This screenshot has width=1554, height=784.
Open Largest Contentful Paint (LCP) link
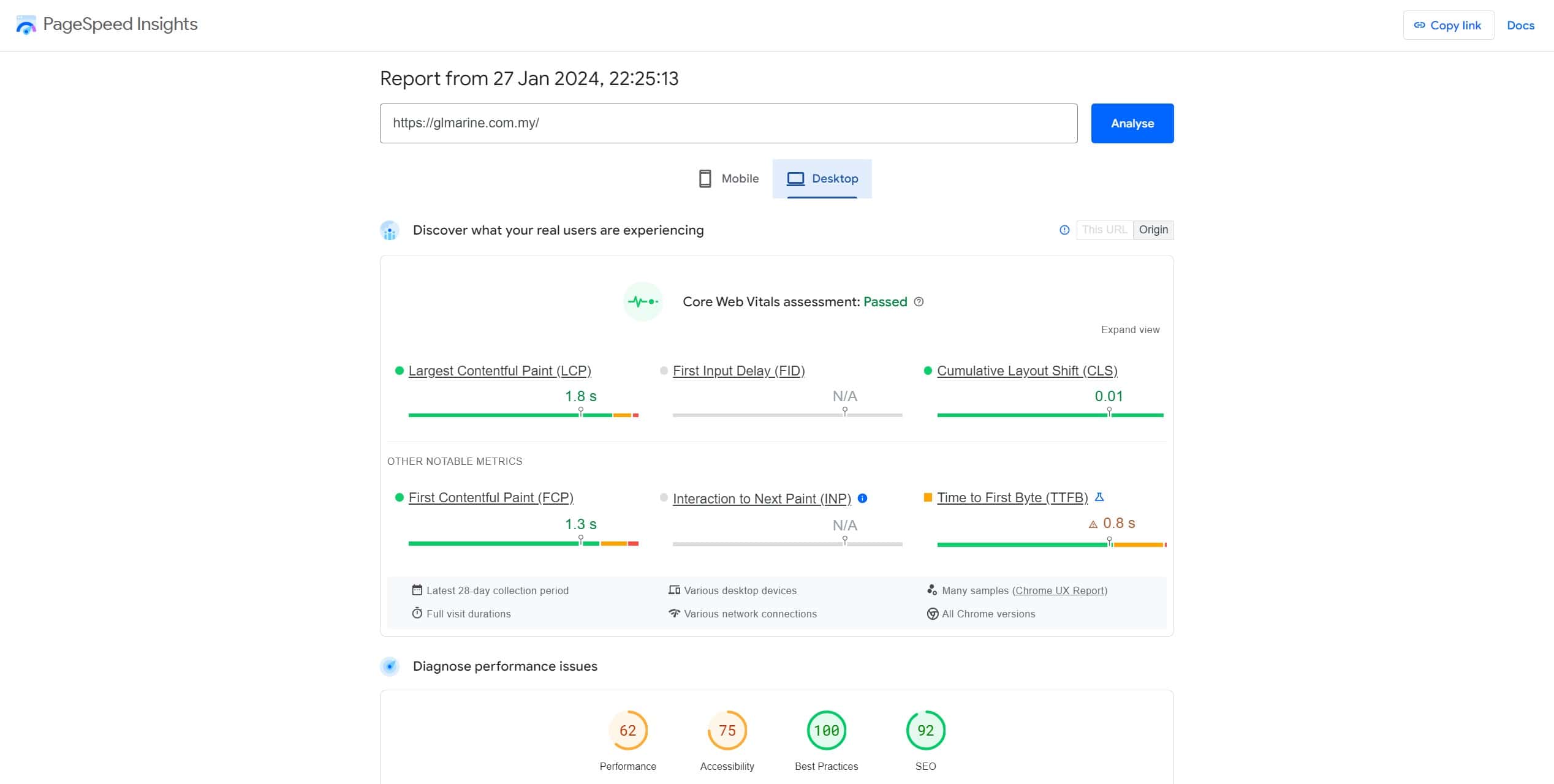point(499,371)
